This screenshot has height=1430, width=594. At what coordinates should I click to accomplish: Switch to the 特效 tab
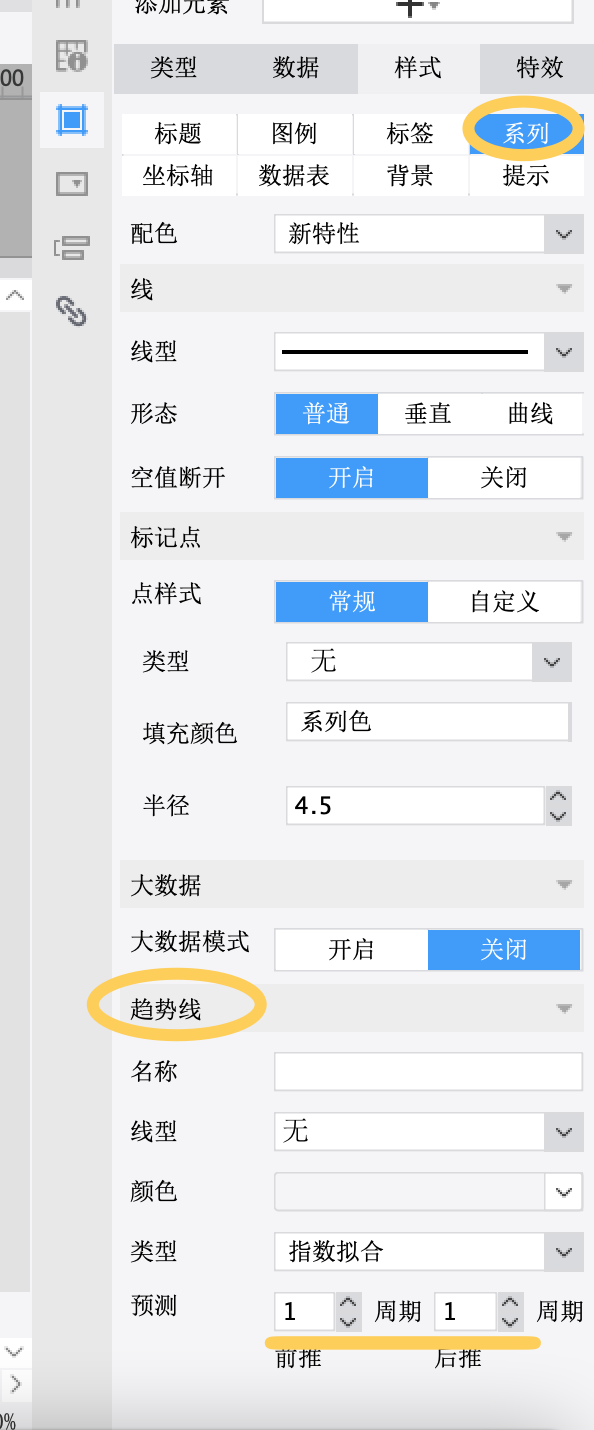tap(540, 68)
